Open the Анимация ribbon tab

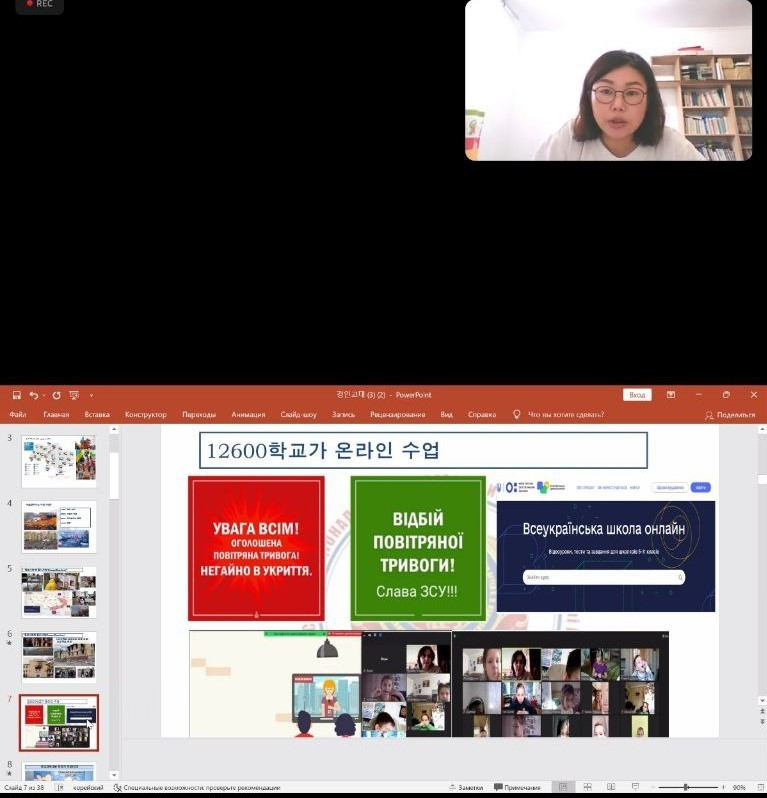(x=248, y=414)
